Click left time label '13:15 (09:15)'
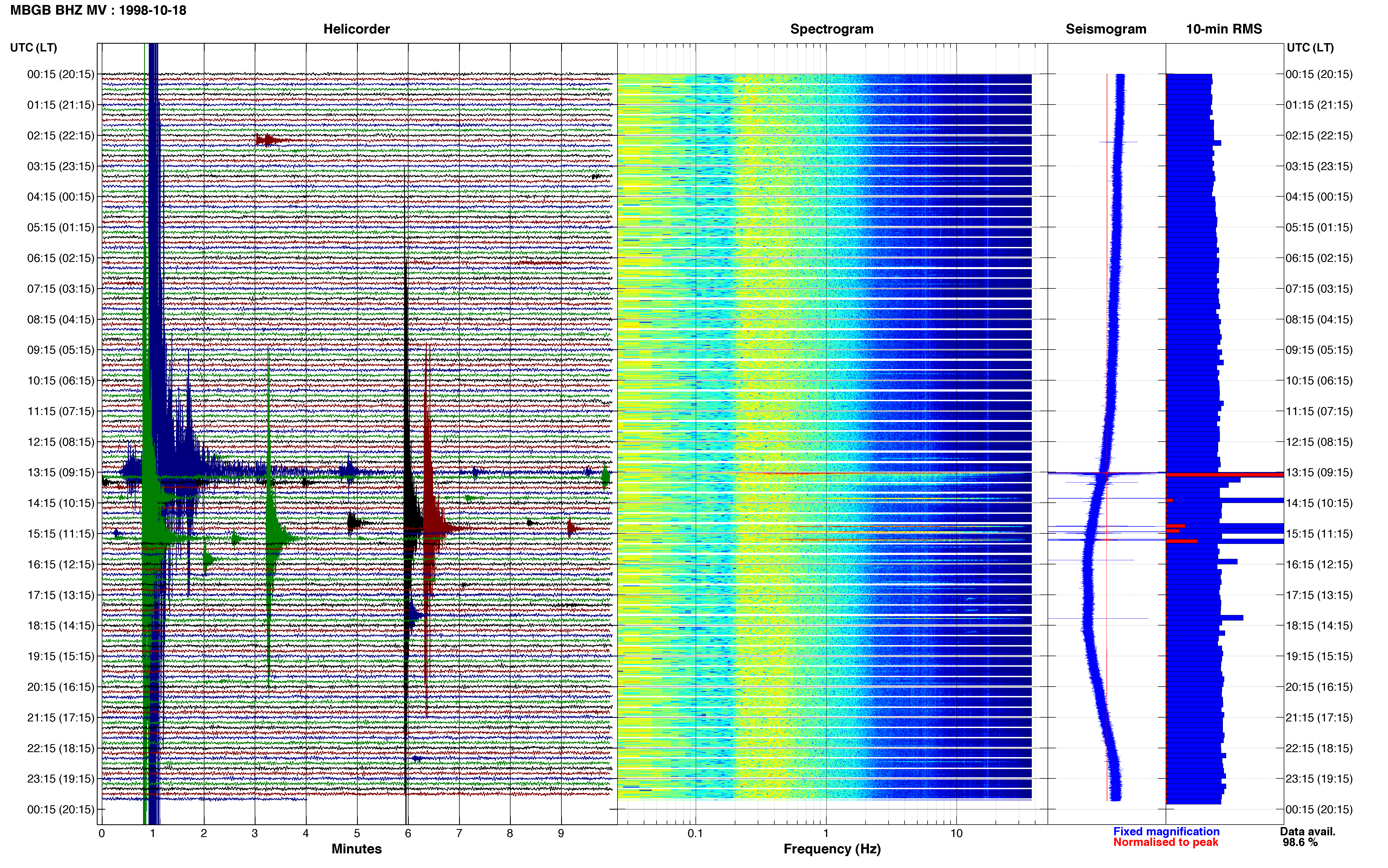The height and width of the screenshot is (868, 1388). tap(61, 473)
